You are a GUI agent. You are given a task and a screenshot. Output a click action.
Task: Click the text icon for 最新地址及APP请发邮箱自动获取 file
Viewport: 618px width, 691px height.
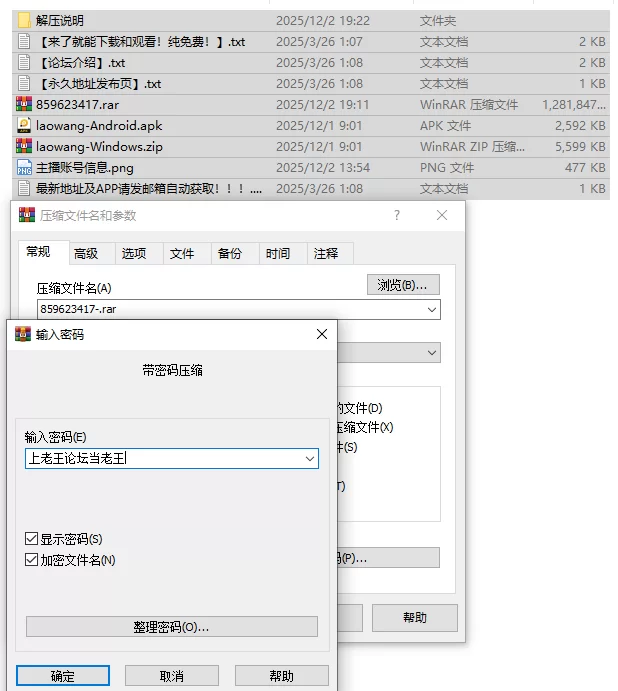(24, 188)
